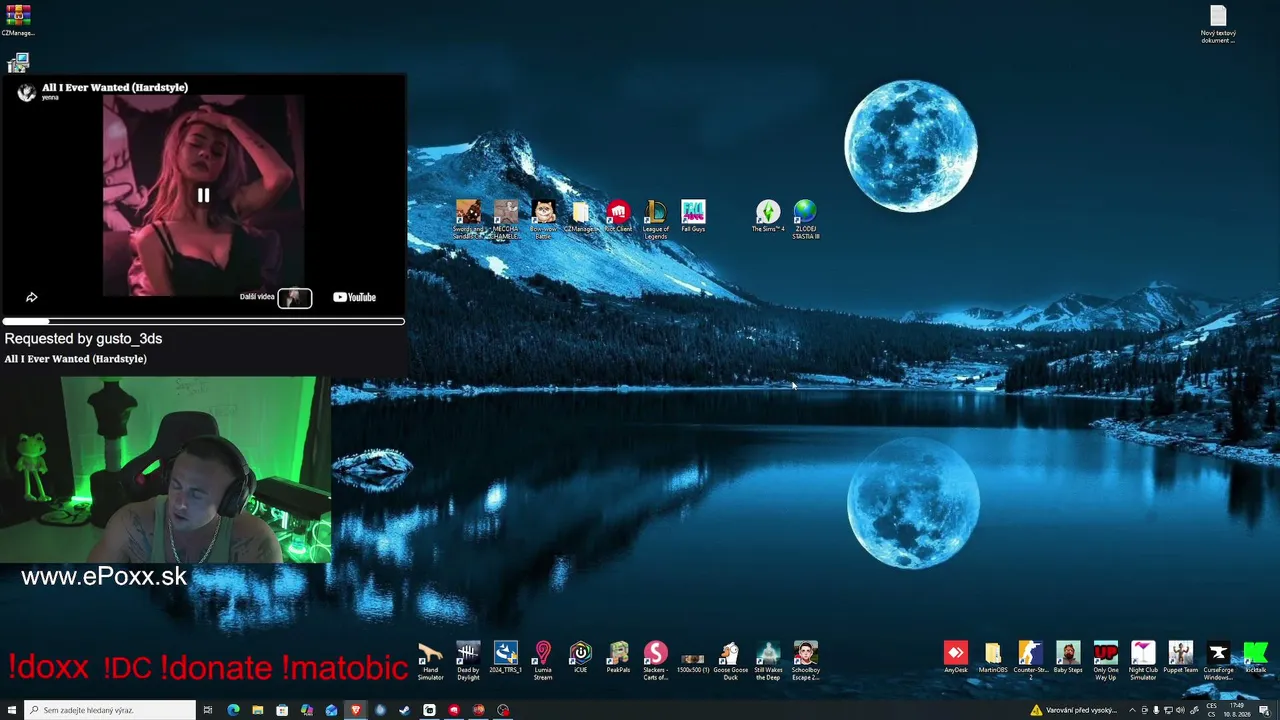The image size is (1280, 720).
Task: Click the 'Varování před vysoký...' taskbar warning
Action: coord(1074,710)
